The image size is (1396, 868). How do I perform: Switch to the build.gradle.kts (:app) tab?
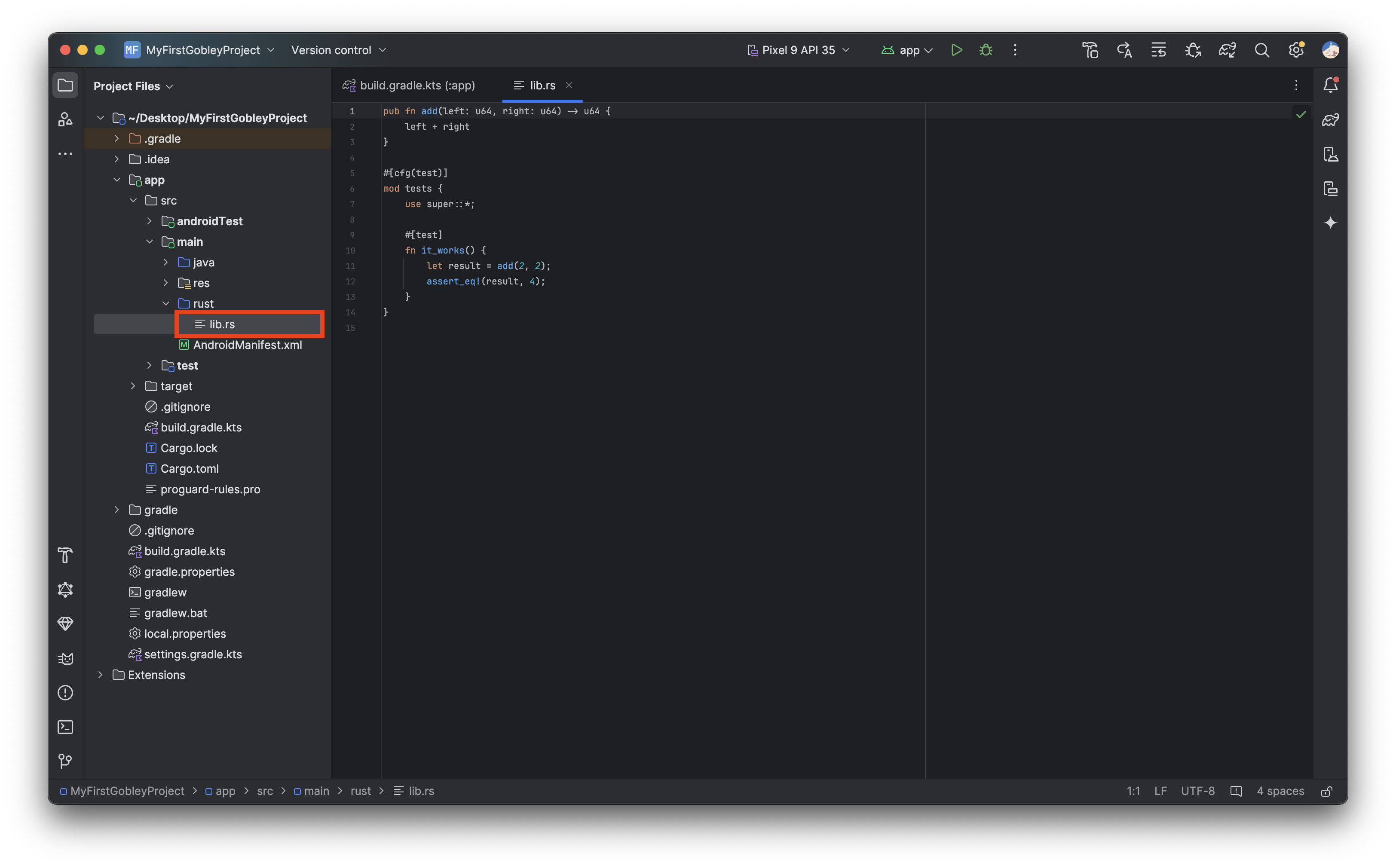click(409, 86)
